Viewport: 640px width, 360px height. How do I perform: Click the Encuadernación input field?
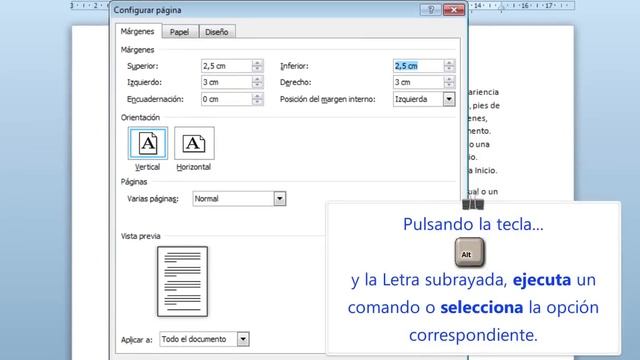227,99
